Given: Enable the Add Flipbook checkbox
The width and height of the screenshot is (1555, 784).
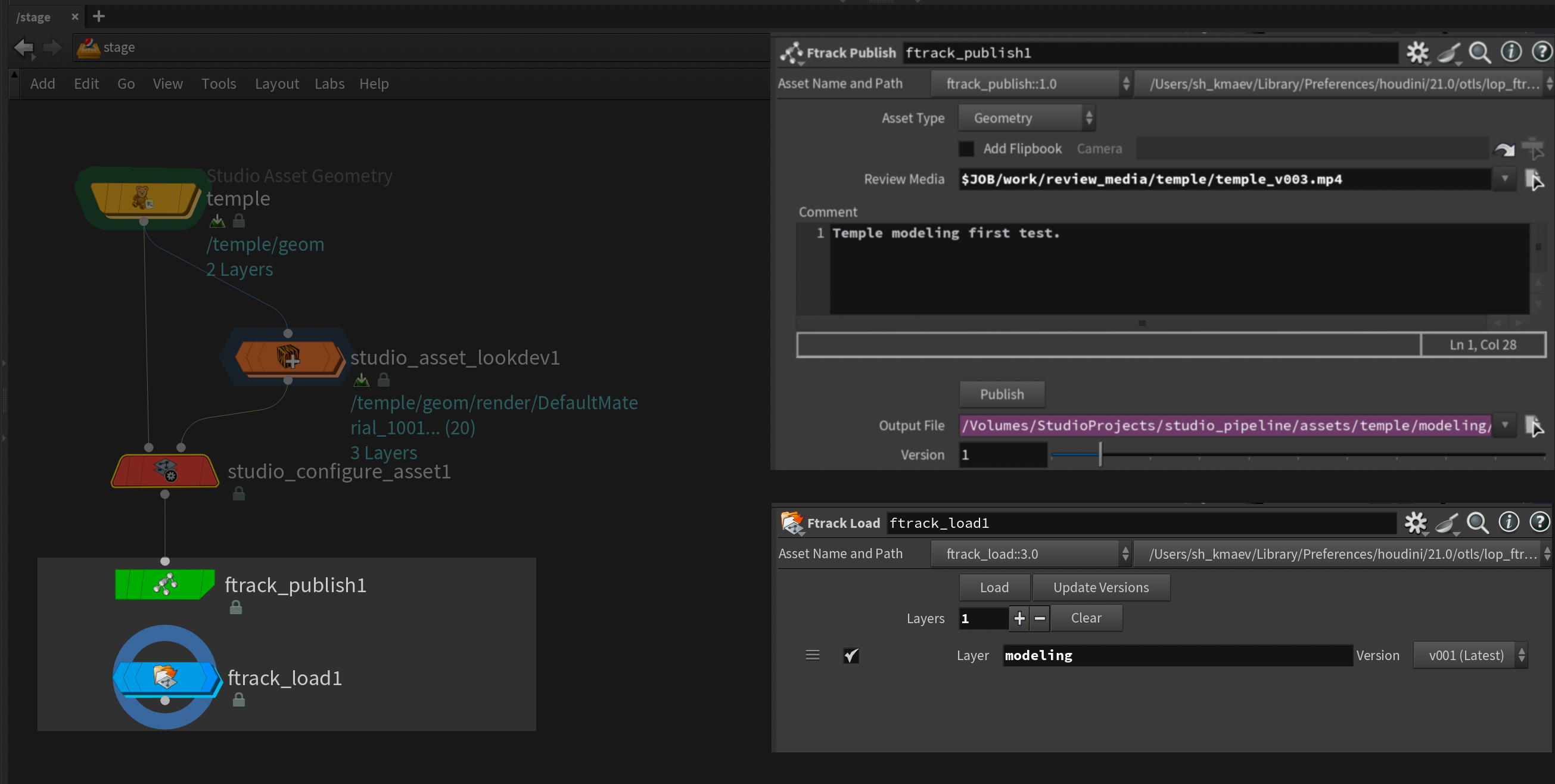Looking at the screenshot, I should (966, 148).
